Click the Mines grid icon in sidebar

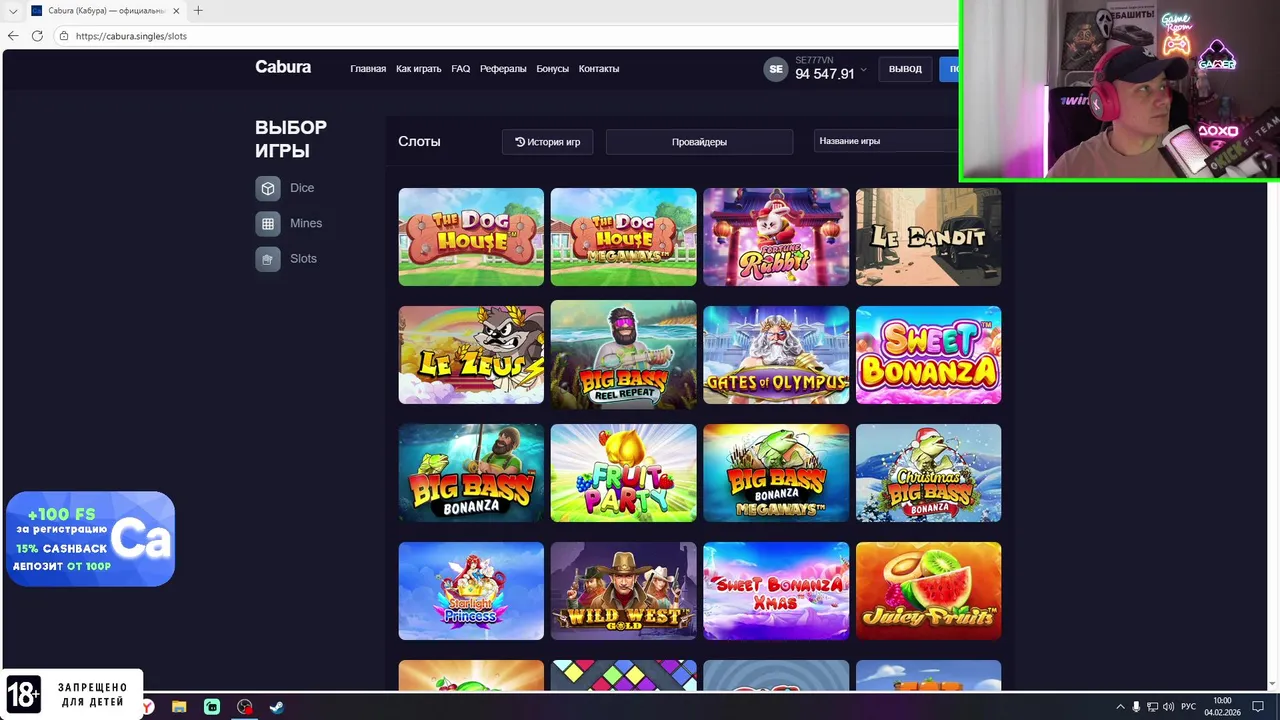268,224
